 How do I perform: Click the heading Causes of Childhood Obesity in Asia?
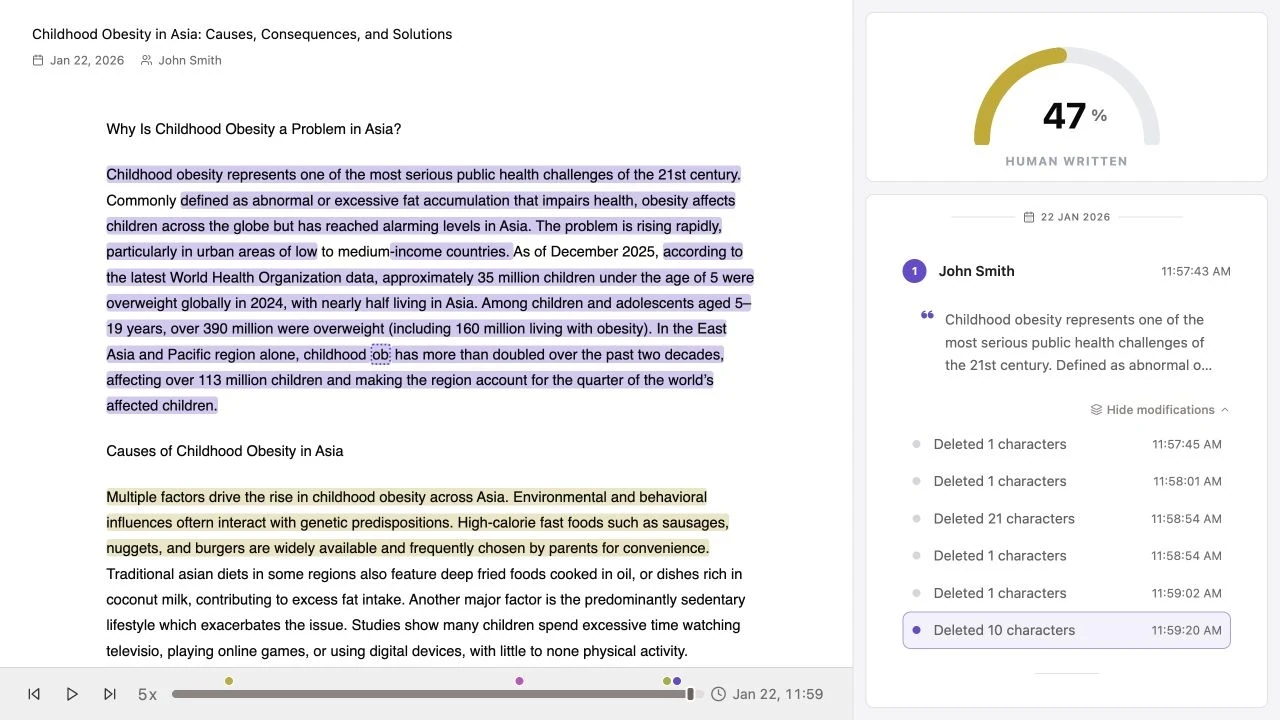point(225,451)
